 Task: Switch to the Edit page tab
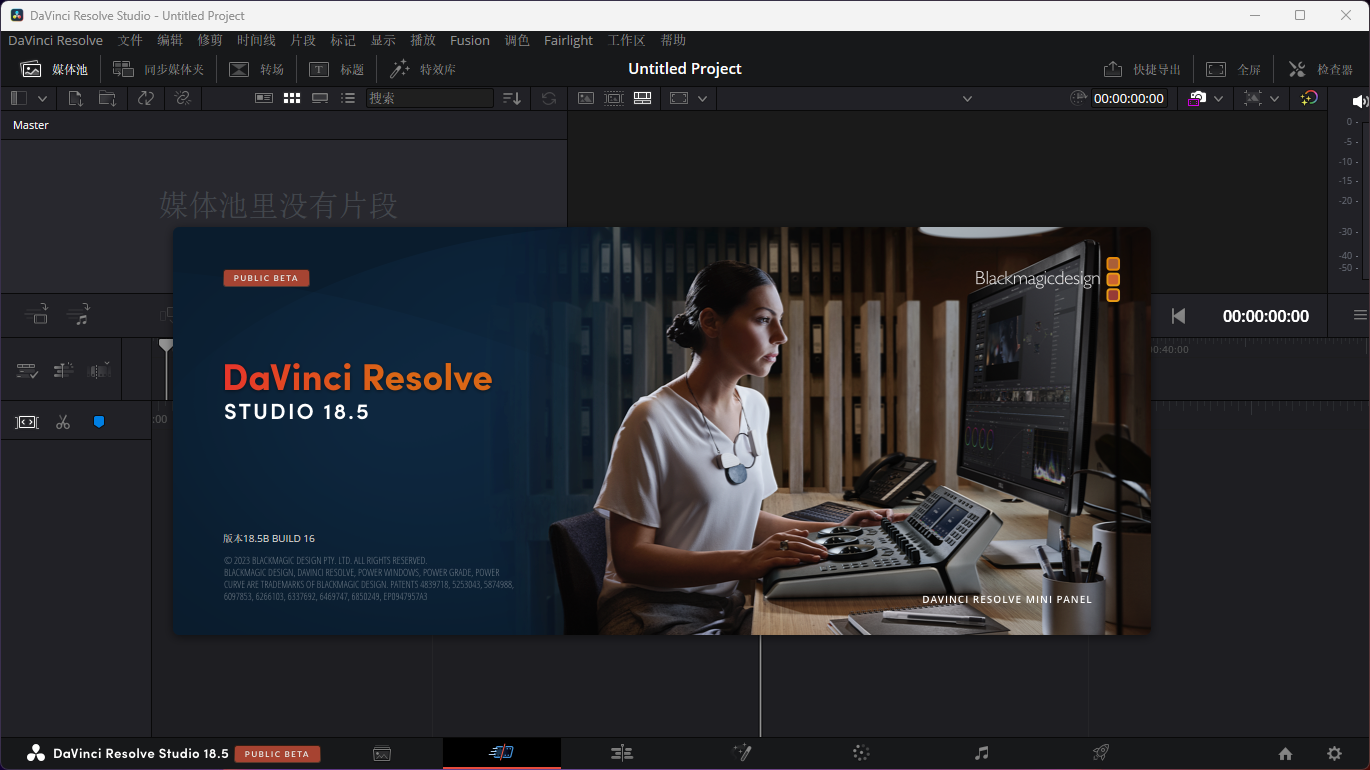[621, 753]
